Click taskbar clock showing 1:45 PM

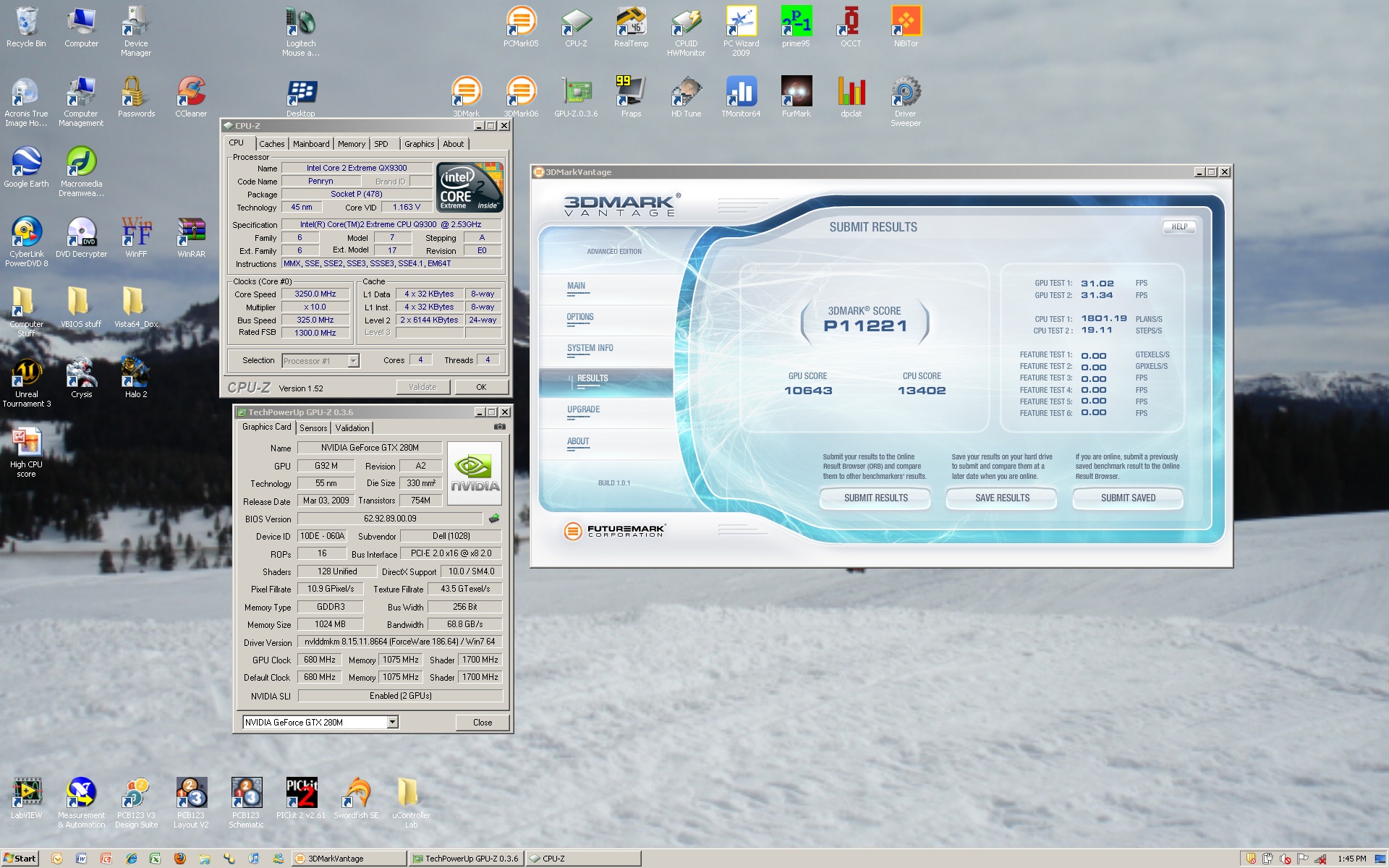(x=1351, y=859)
